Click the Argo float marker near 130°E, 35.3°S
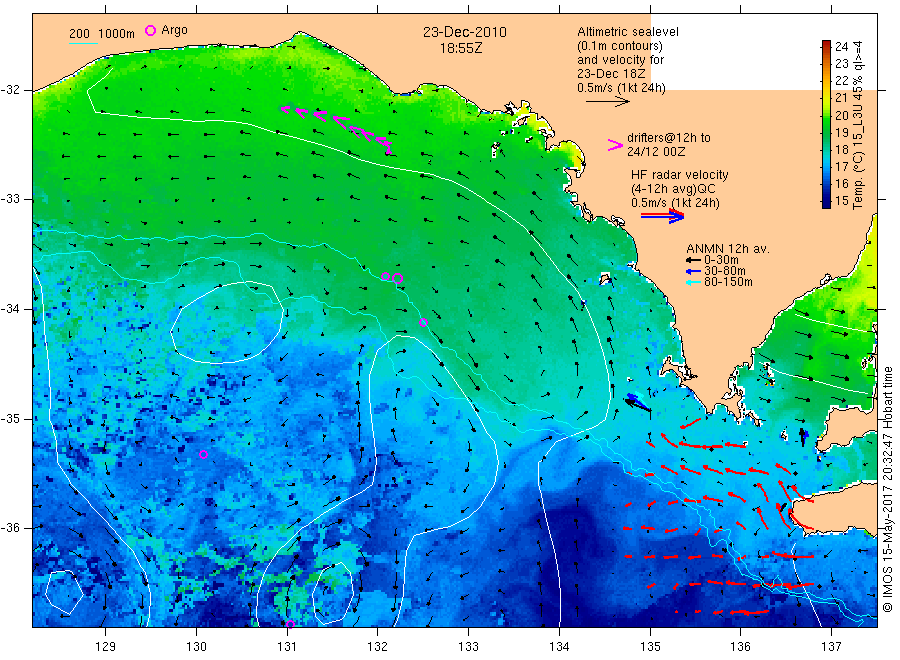The width and height of the screenshot is (900, 660). pyautogui.click(x=203, y=455)
